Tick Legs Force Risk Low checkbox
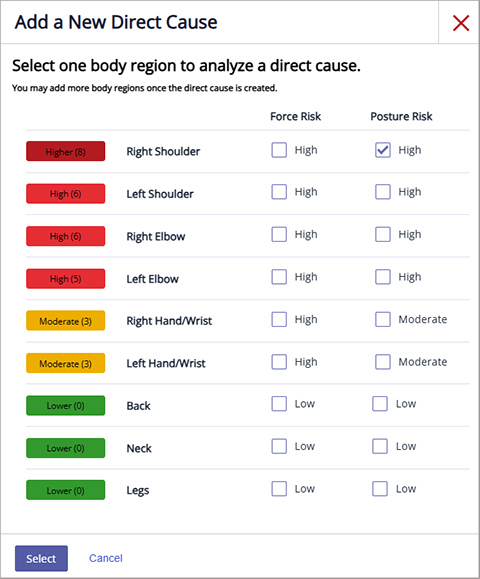 (279, 489)
